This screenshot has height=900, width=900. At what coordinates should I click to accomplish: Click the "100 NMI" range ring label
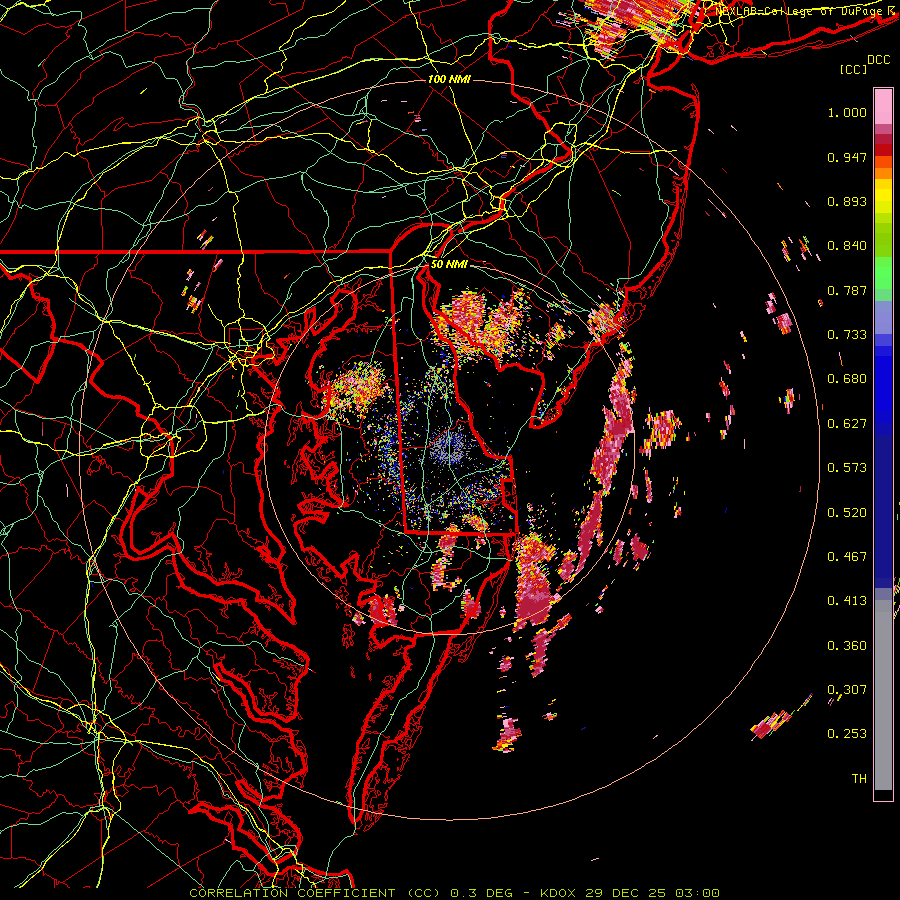click(449, 79)
